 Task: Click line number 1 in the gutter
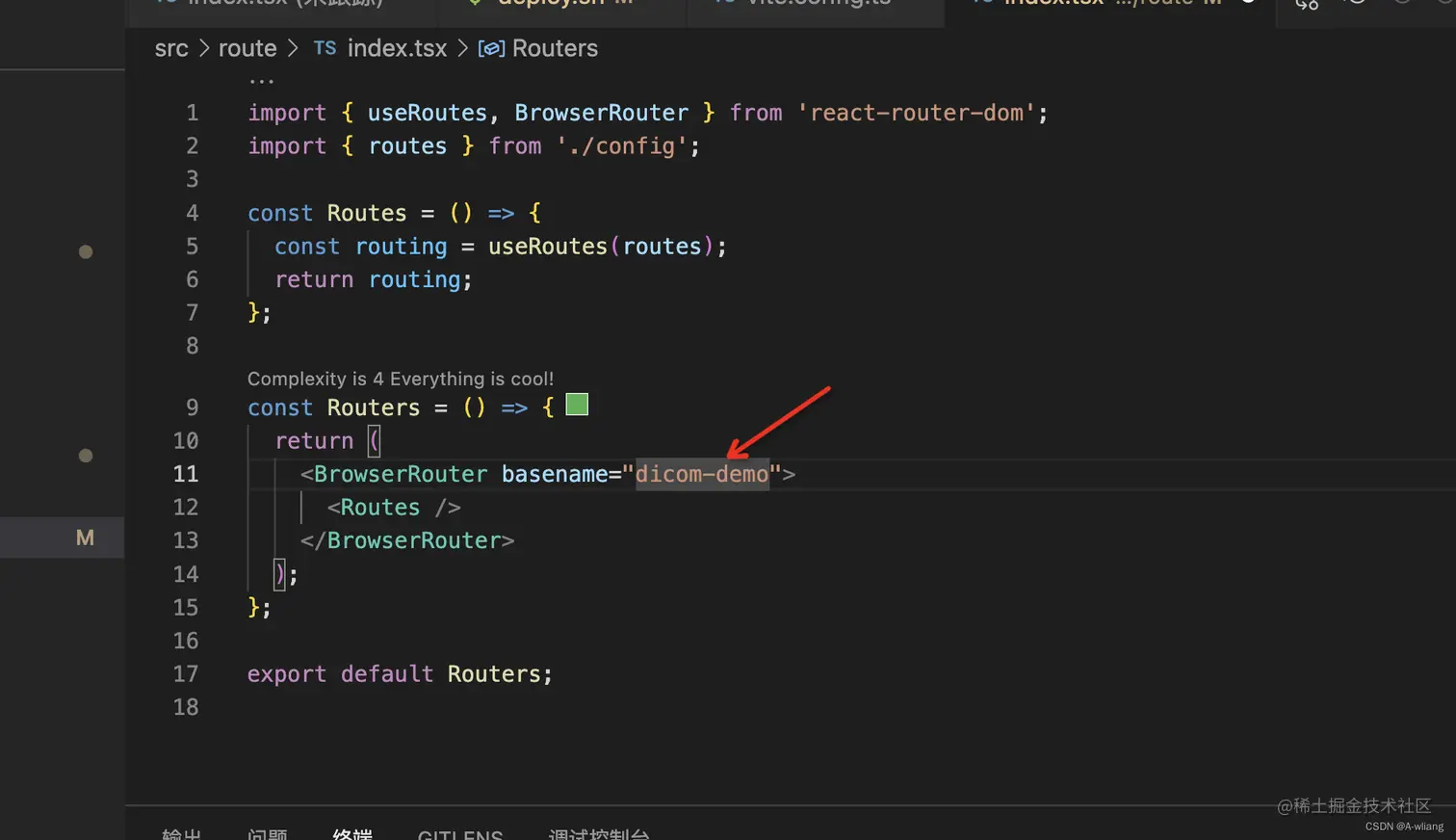pos(193,113)
